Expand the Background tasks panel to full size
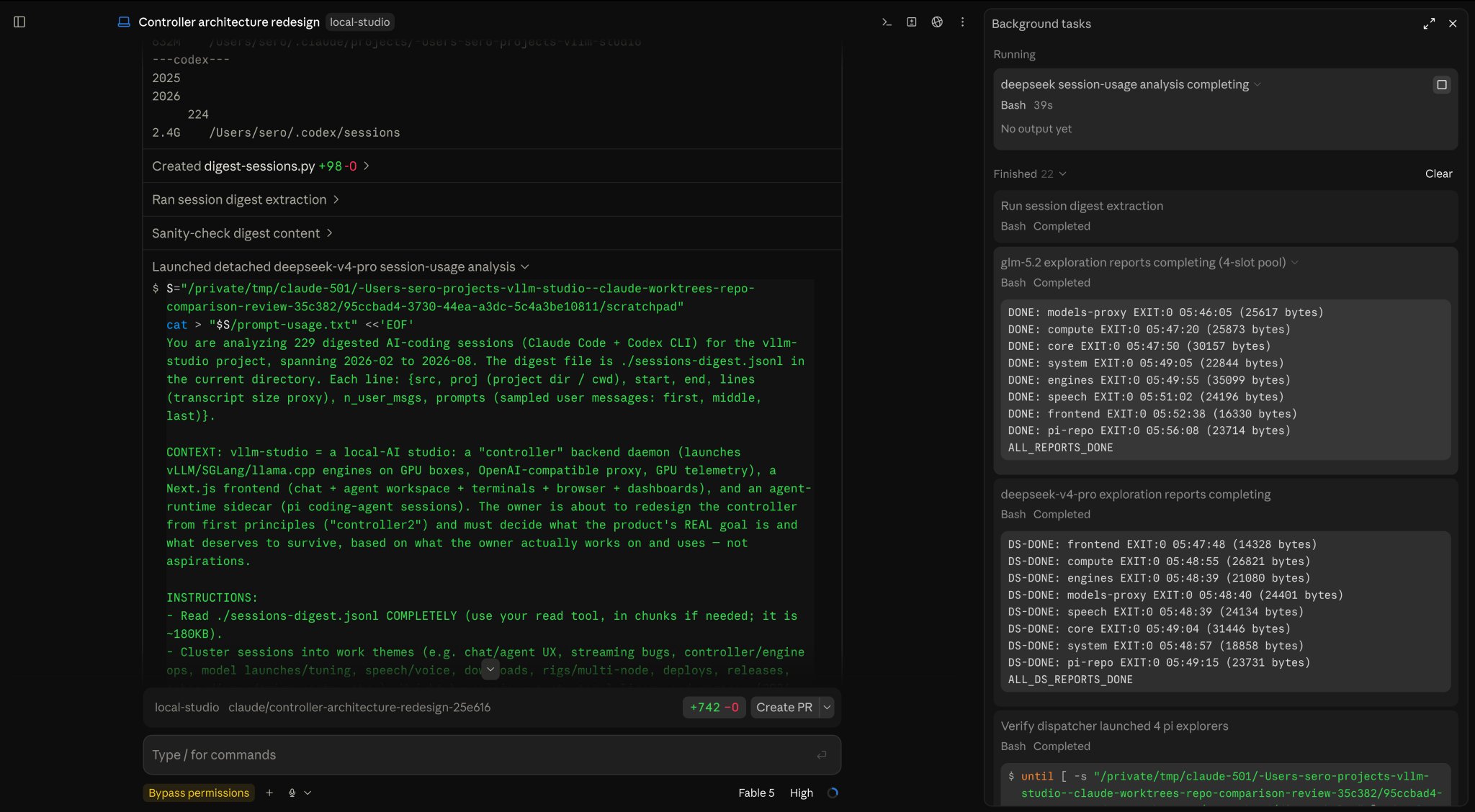 [1429, 24]
